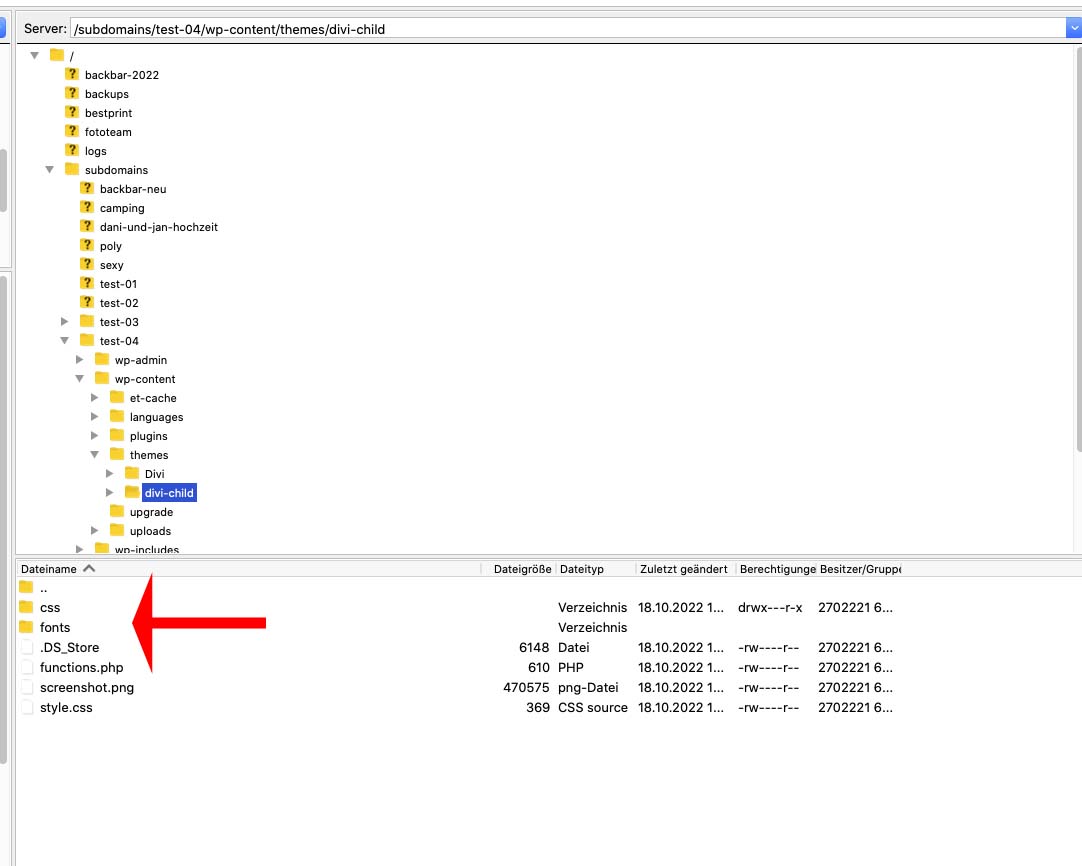Click the Server path input field
Image resolution: width=1082 pixels, height=866 pixels.
[560, 29]
